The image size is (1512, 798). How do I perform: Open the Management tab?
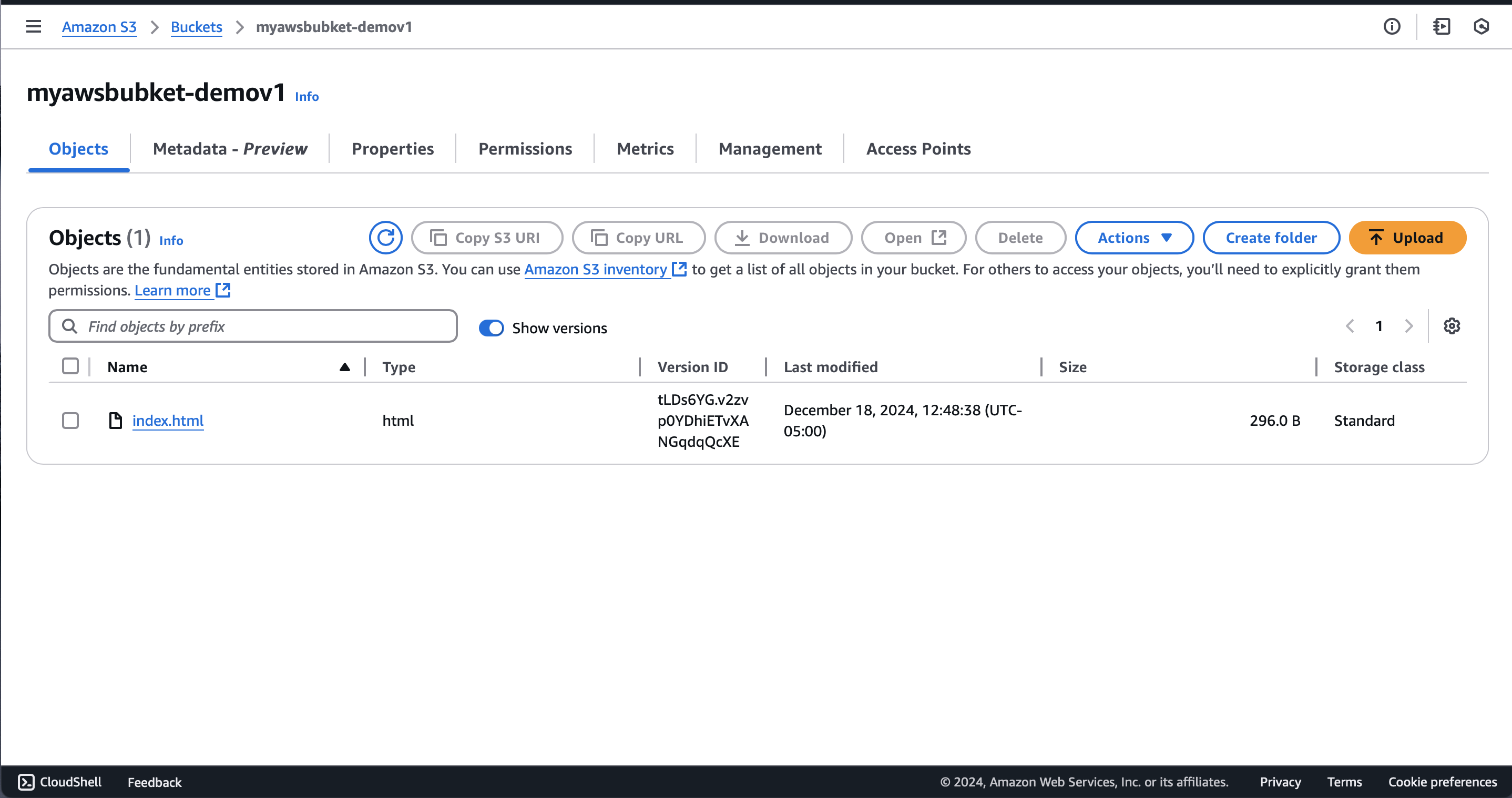click(x=770, y=149)
